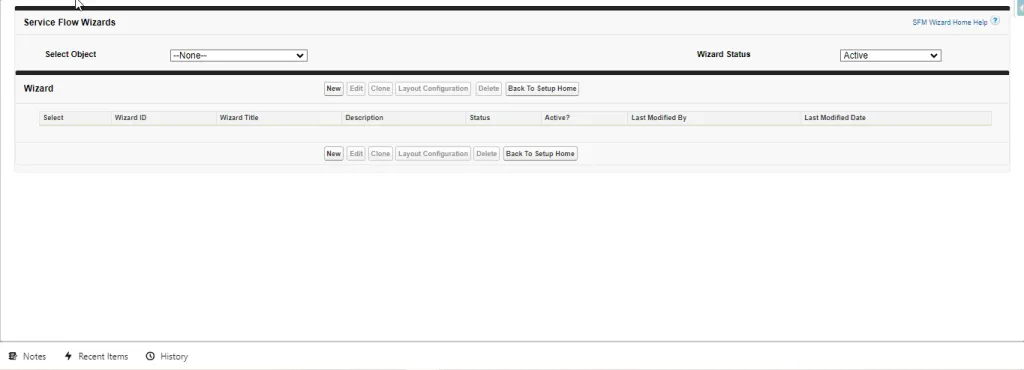
Task: Click the SFM Wizard Home Help link
Action: pos(950,22)
